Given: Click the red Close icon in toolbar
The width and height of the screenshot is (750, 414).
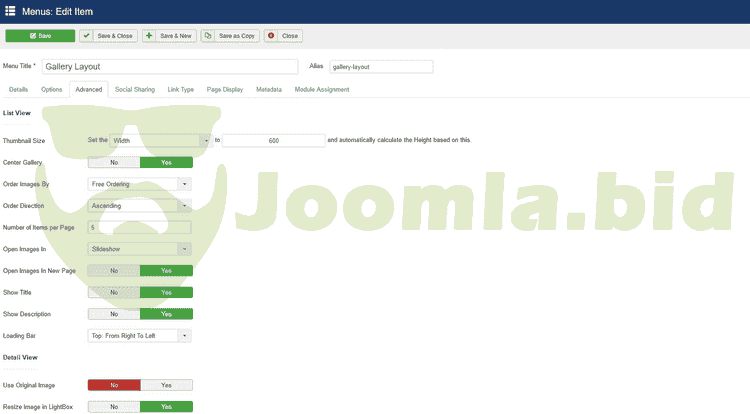Looking at the screenshot, I should [271, 36].
